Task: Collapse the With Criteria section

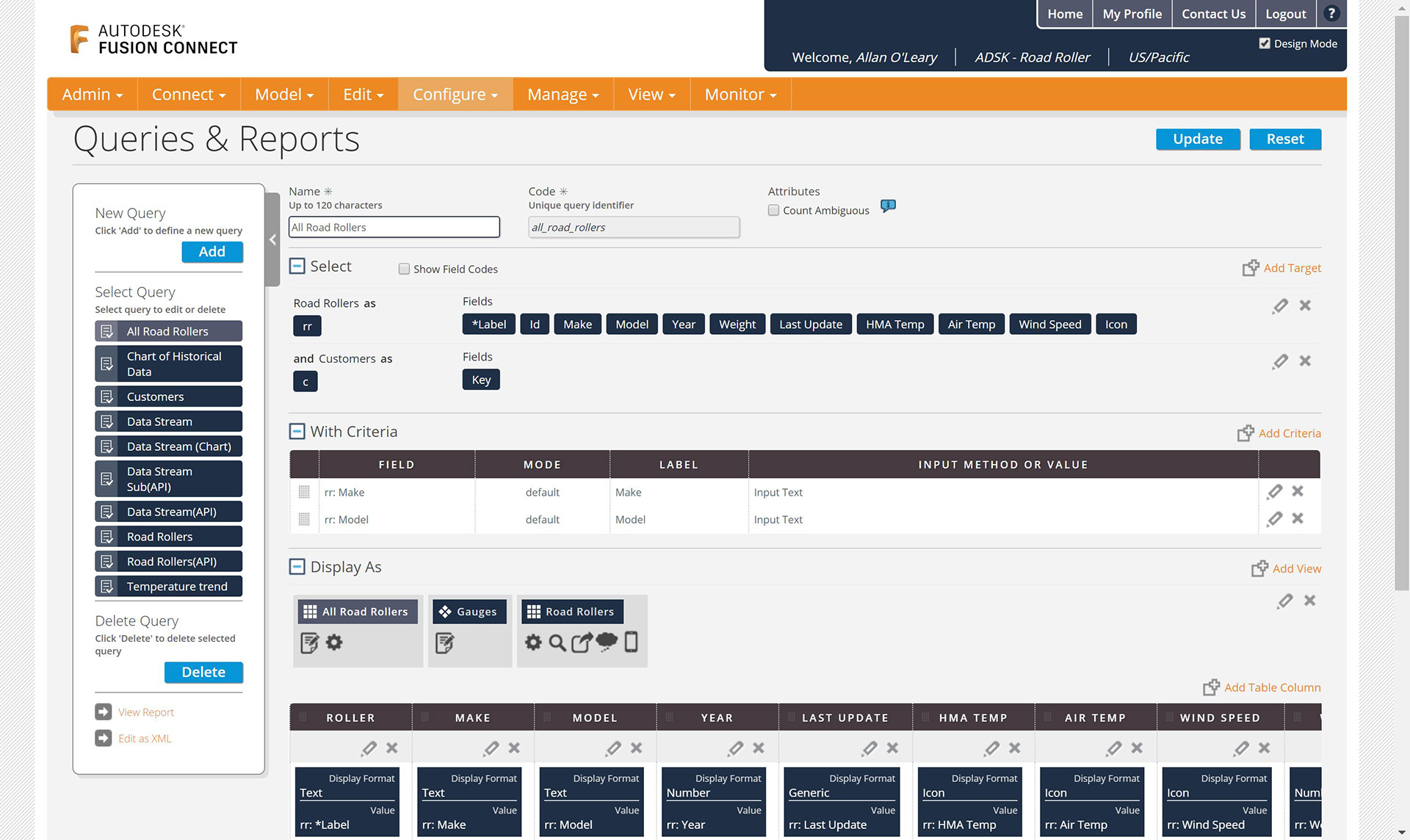Action: tap(297, 431)
